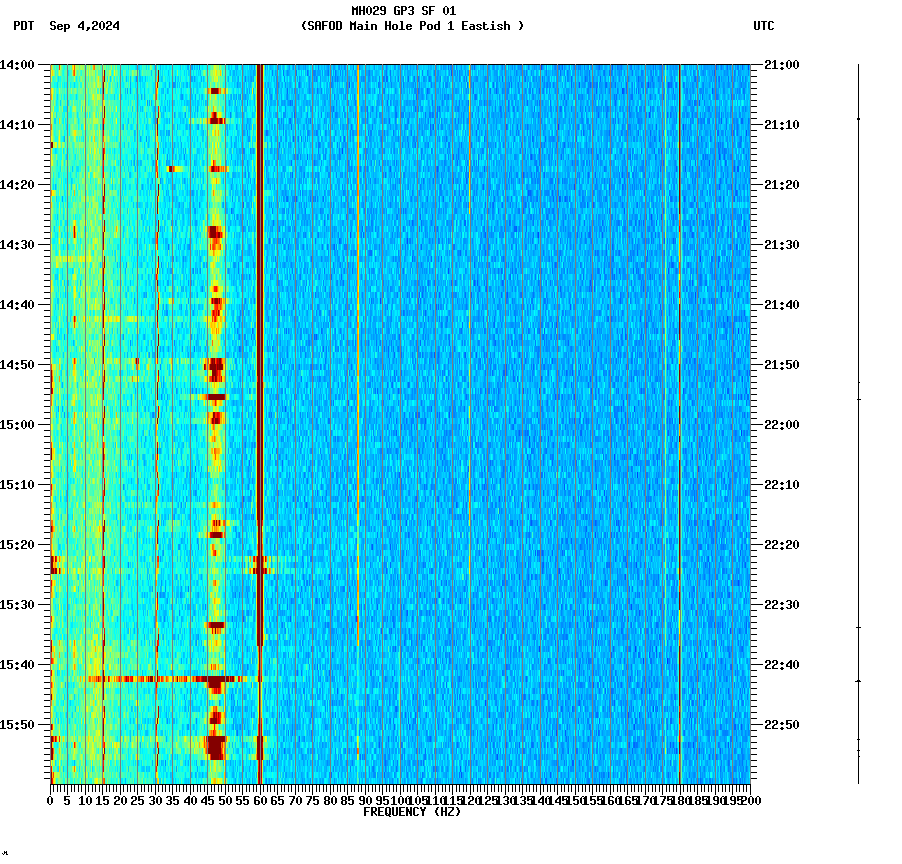This screenshot has height=864, width=902.
Task: Click the 15:50 time label
Action: tap(21, 724)
